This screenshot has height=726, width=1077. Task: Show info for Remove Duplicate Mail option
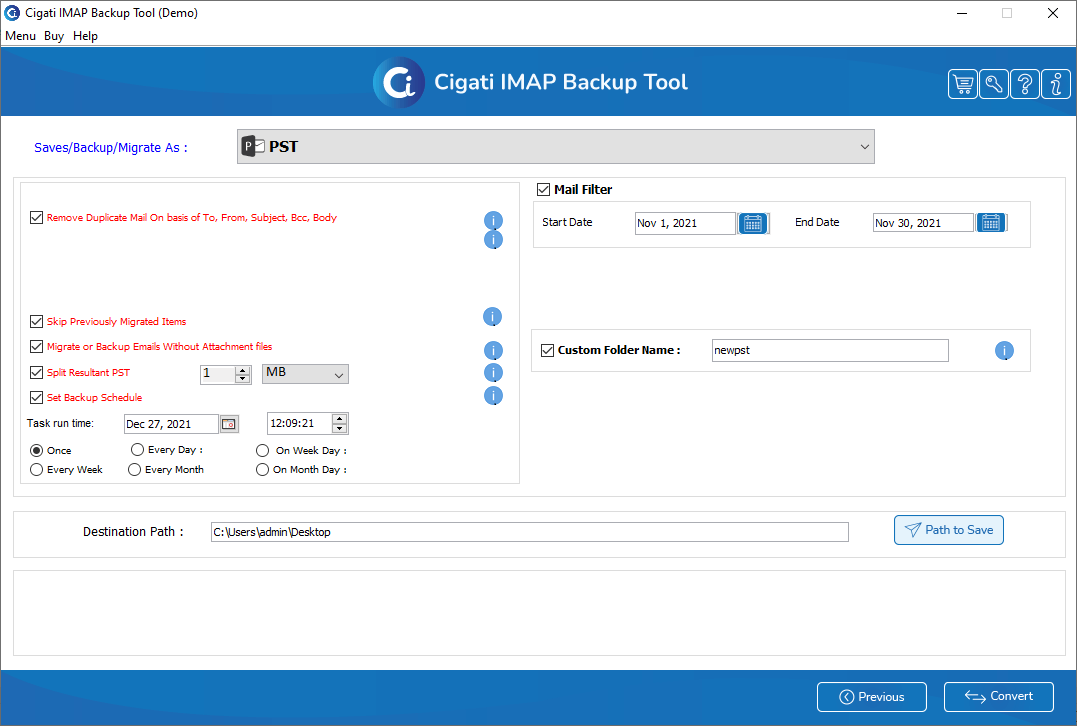point(493,220)
